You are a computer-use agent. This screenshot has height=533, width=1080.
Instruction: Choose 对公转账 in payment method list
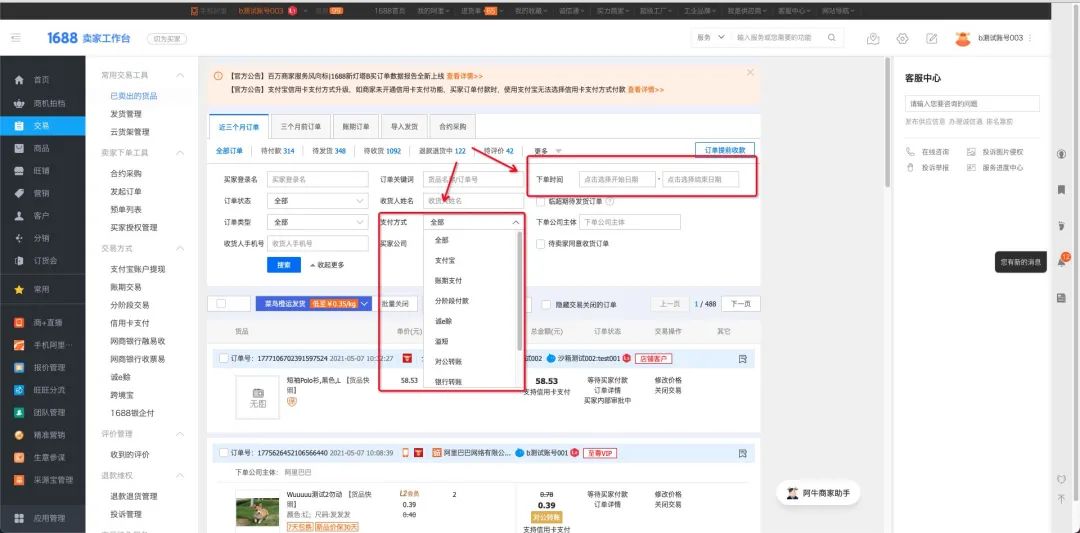click(x=448, y=361)
